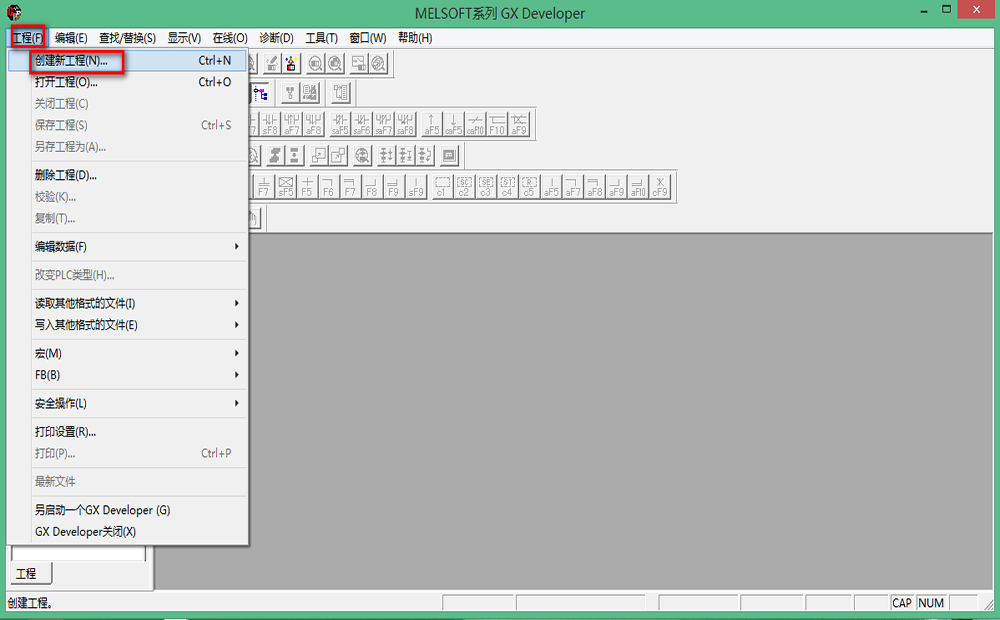Open the 在线(O) menu in menu bar

229,38
